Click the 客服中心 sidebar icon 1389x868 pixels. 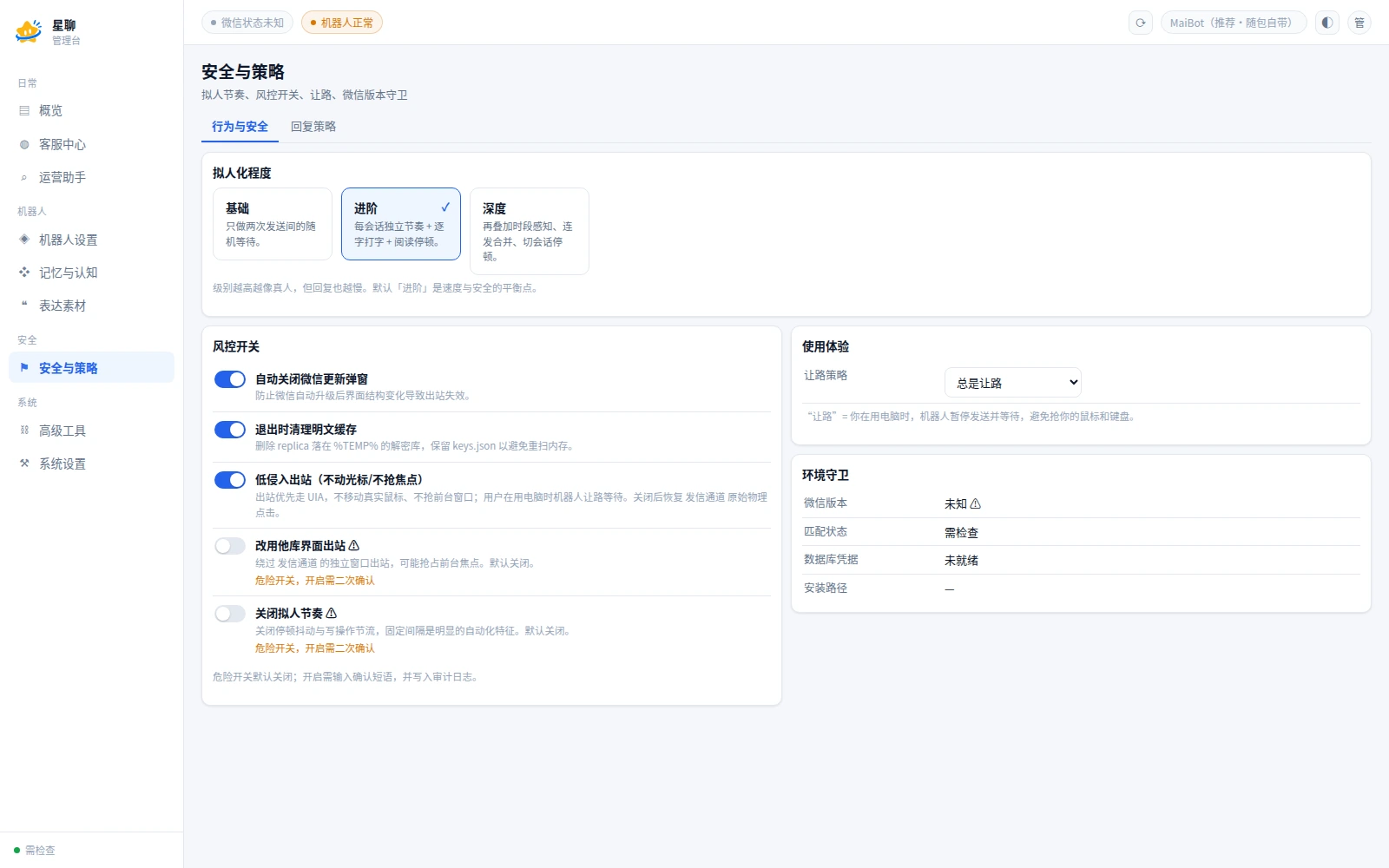(x=24, y=144)
